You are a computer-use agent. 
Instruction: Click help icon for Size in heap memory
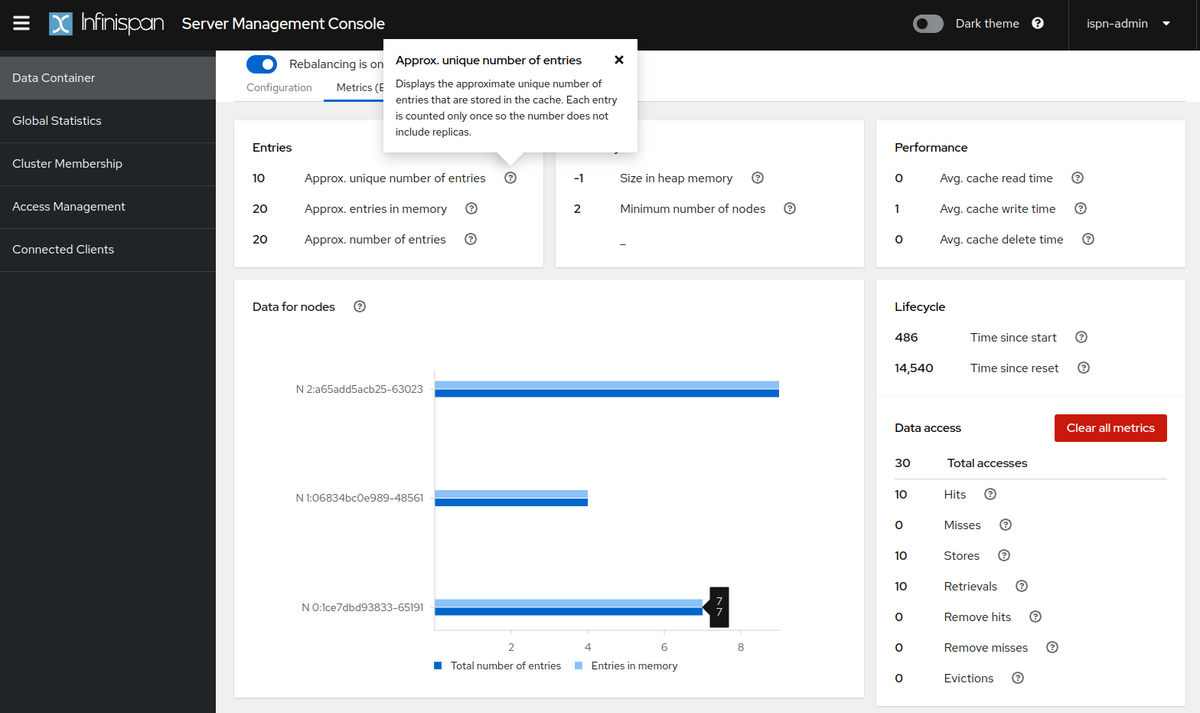tap(757, 178)
